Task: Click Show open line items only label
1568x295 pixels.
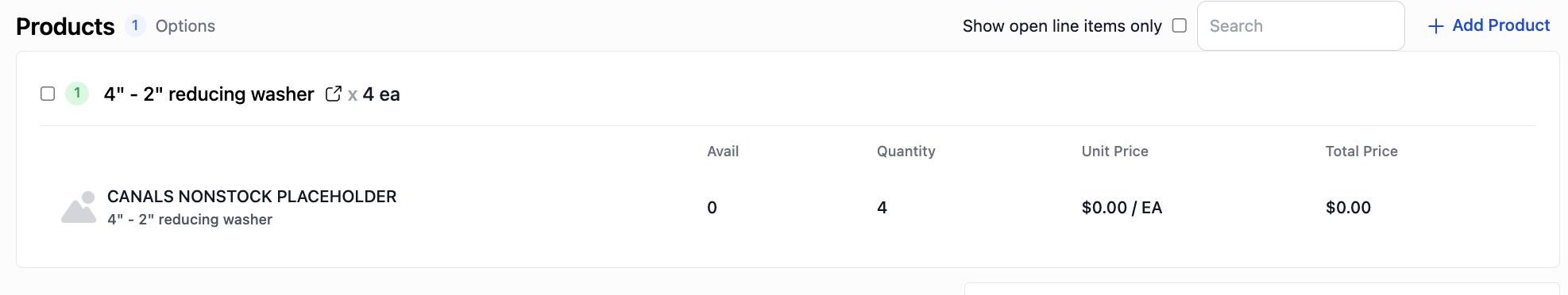Action: (1062, 26)
